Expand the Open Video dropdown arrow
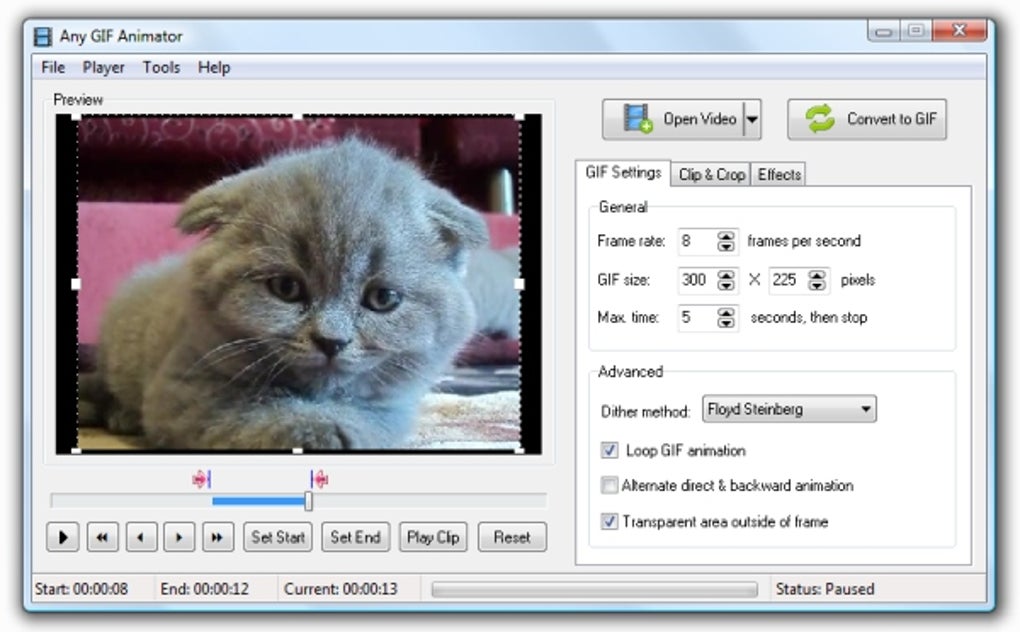The height and width of the screenshot is (632, 1020). (752, 119)
